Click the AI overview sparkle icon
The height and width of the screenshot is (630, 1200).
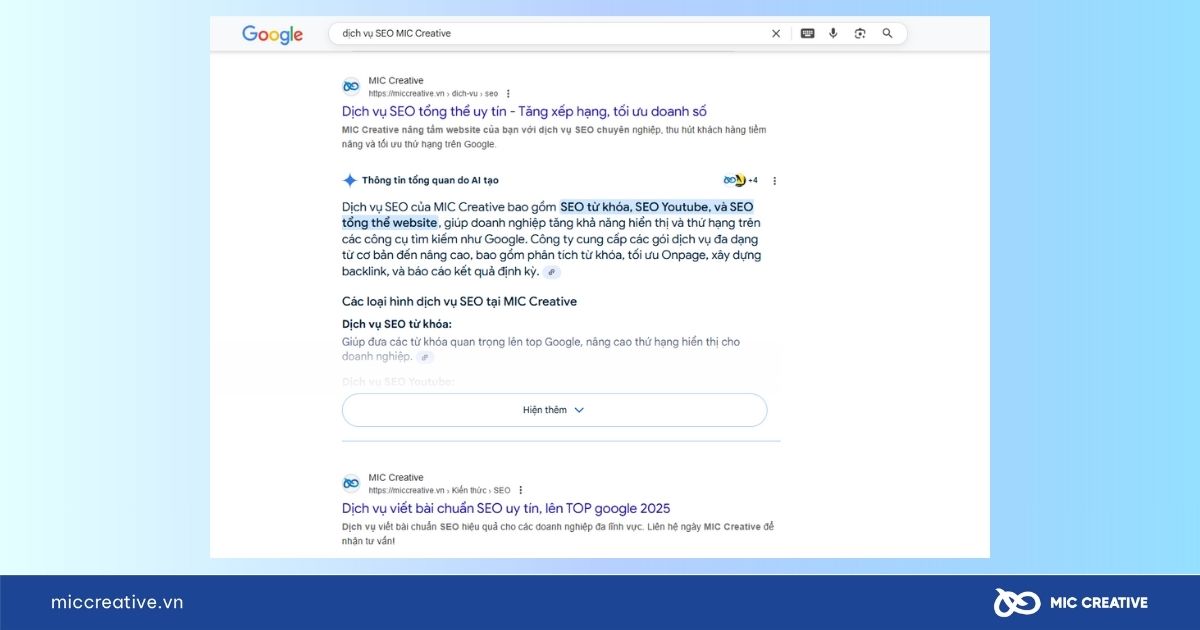350,181
